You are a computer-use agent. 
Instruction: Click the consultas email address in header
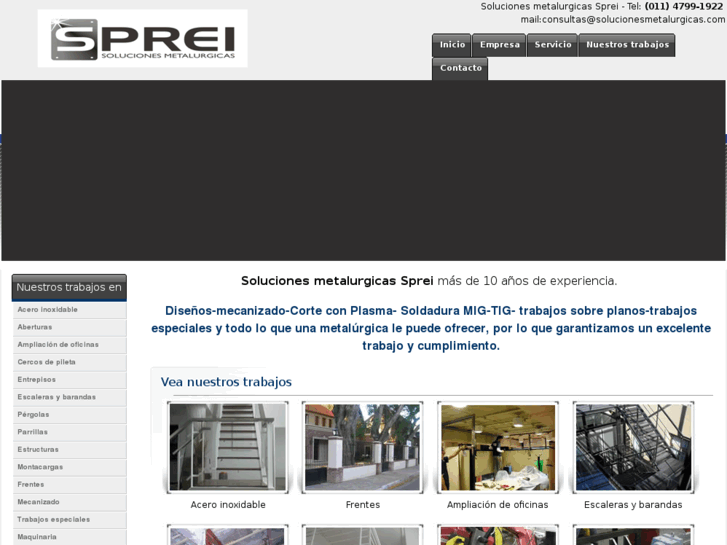pos(633,19)
